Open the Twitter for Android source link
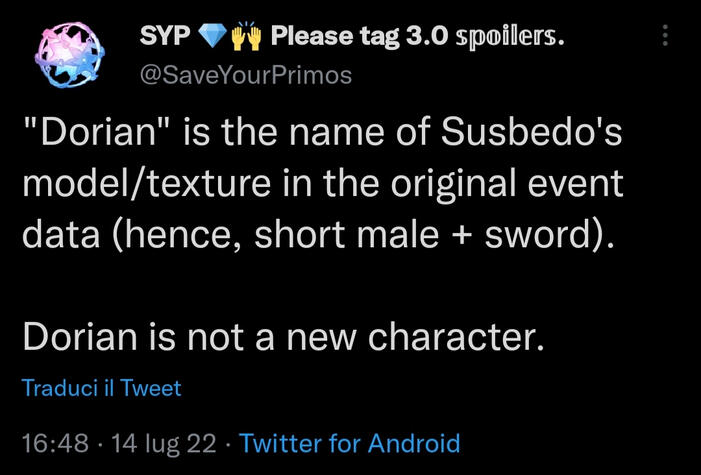 (350, 443)
